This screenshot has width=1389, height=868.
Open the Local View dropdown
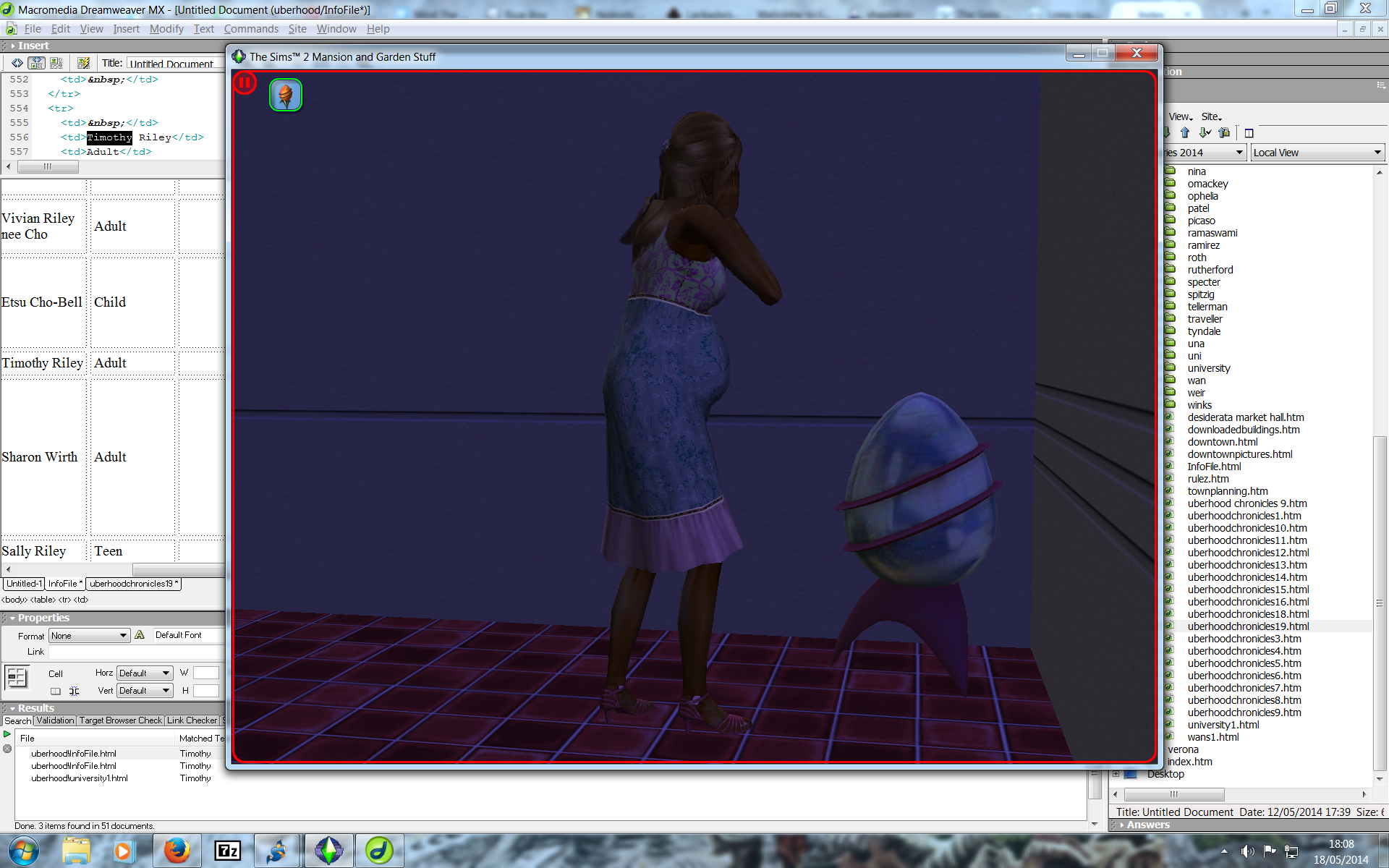click(1318, 153)
